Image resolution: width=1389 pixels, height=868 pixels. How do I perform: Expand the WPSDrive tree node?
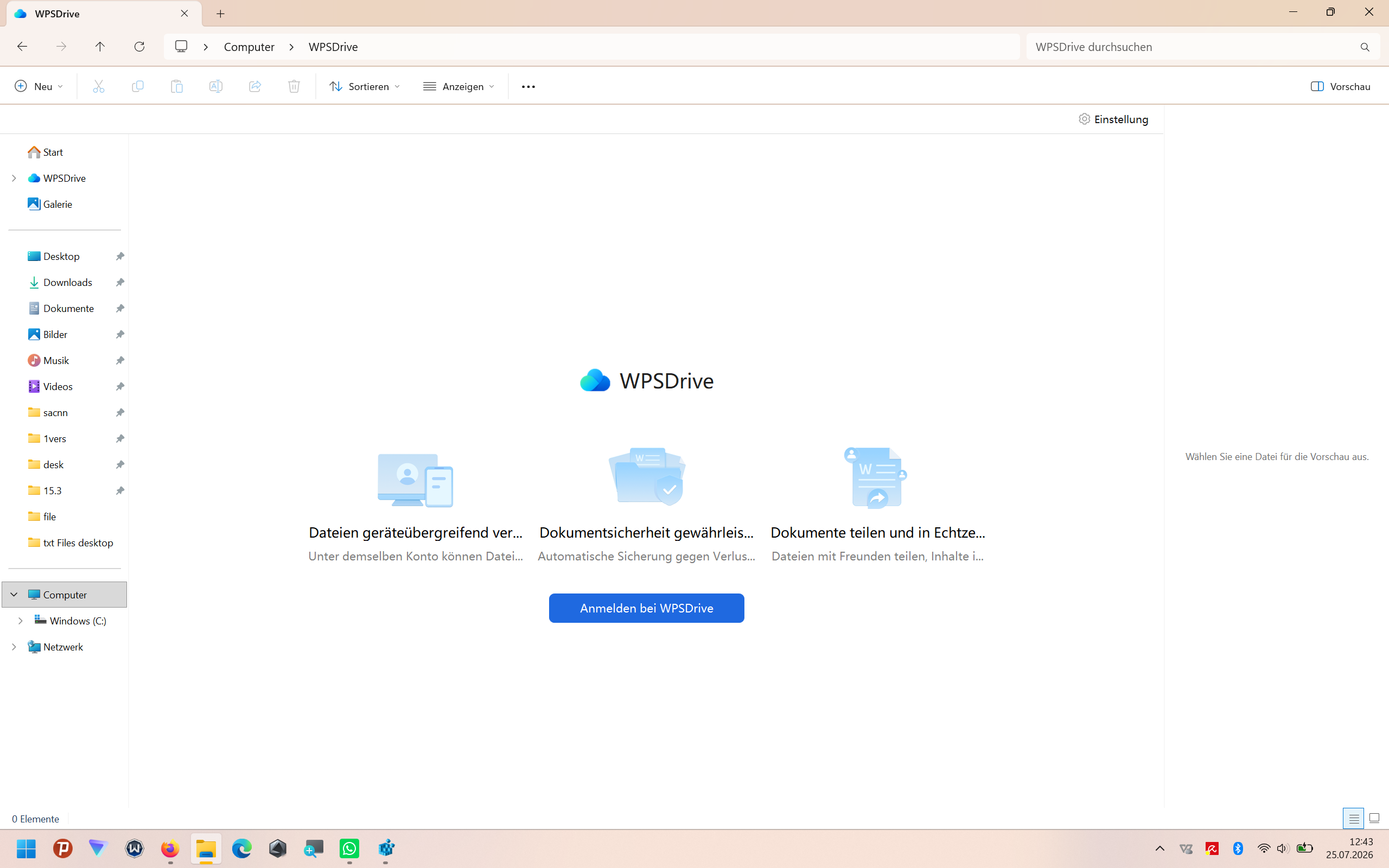pyautogui.click(x=14, y=178)
